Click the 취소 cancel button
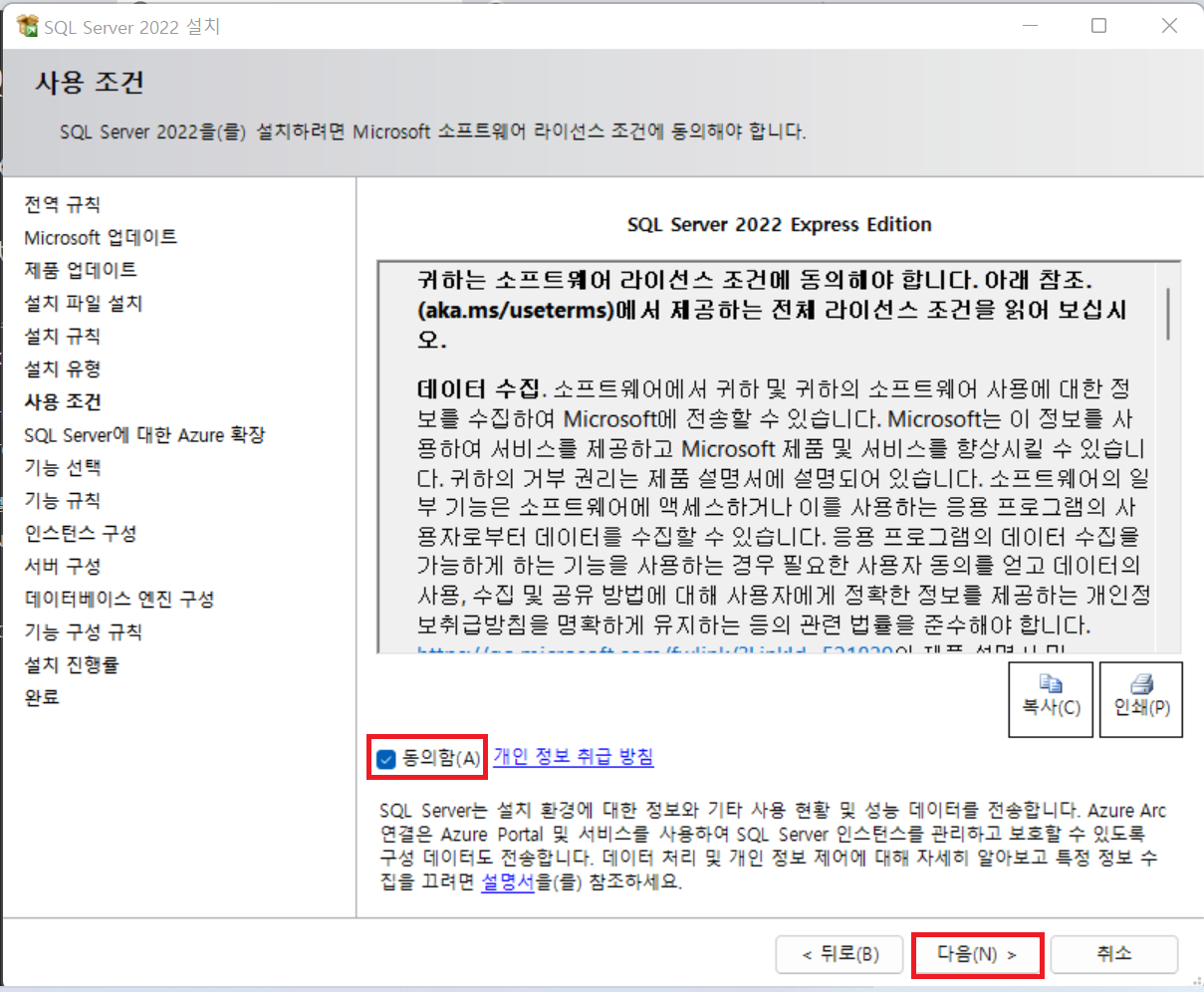This screenshot has width=1204, height=992. [x=1114, y=954]
